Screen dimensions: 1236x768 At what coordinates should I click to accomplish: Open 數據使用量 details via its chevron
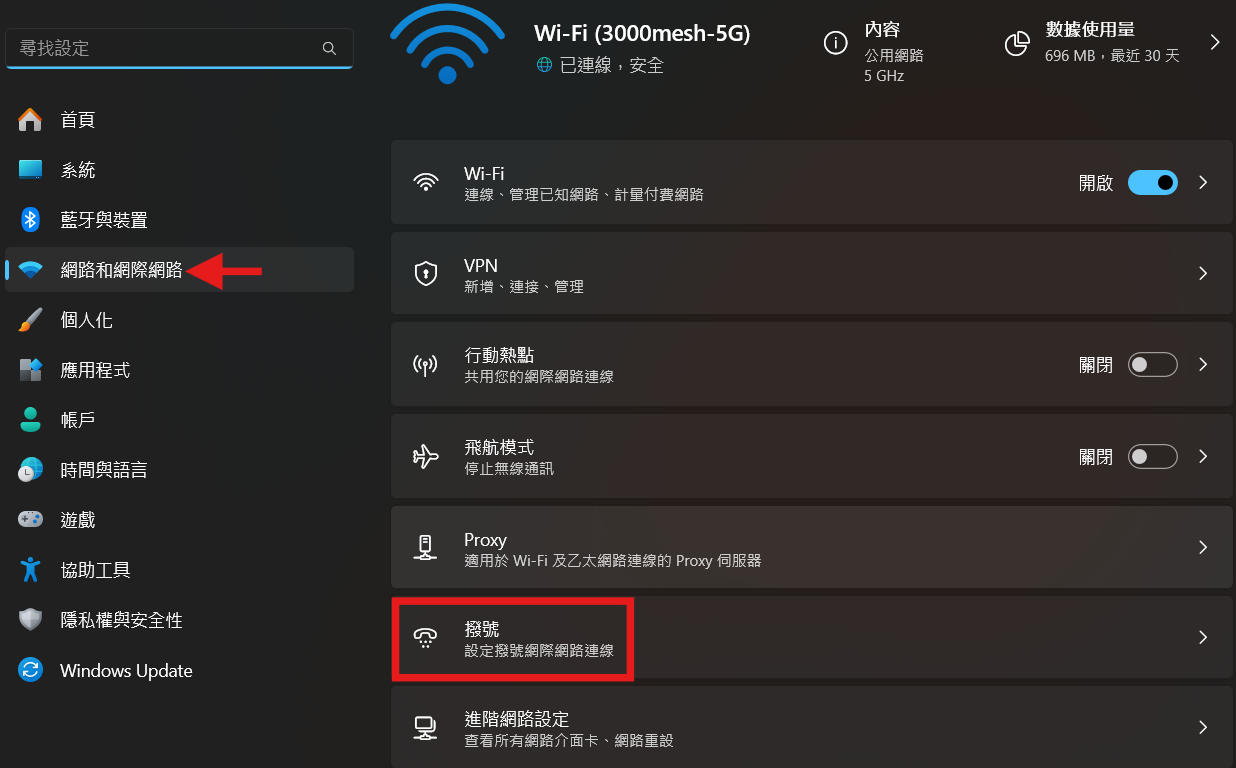[1215, 42]
